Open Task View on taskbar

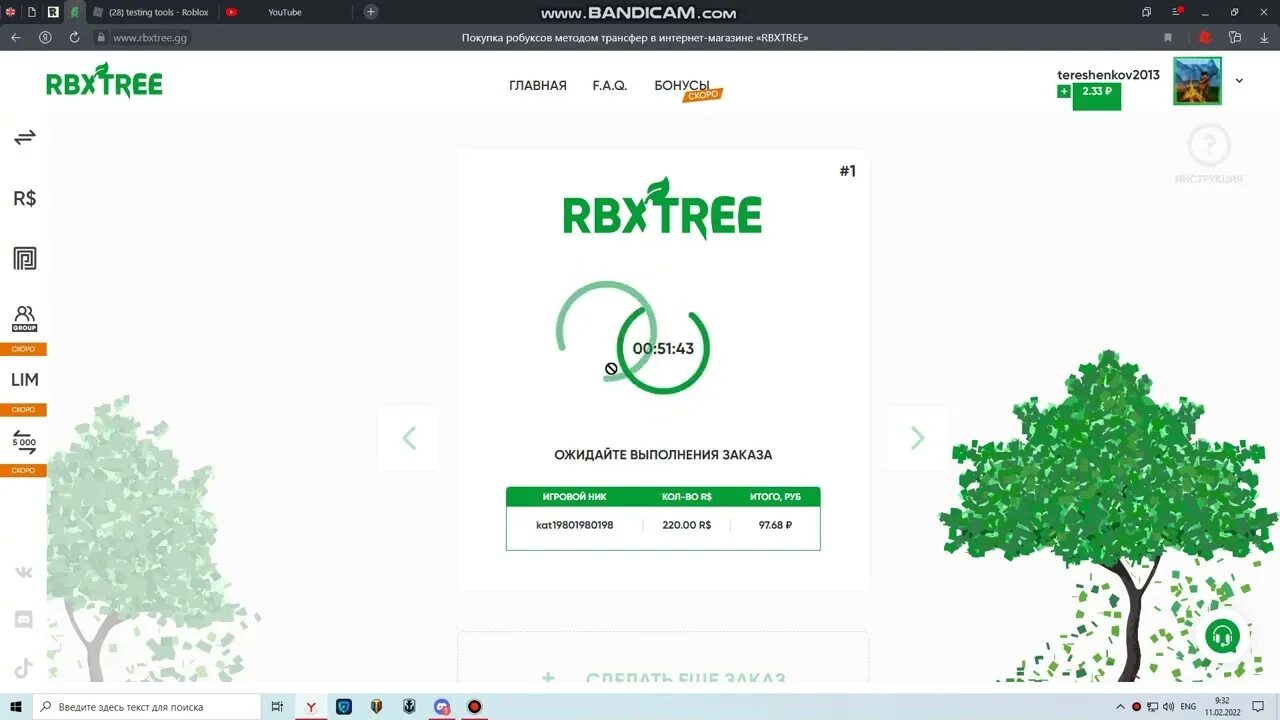click(277, 707)
